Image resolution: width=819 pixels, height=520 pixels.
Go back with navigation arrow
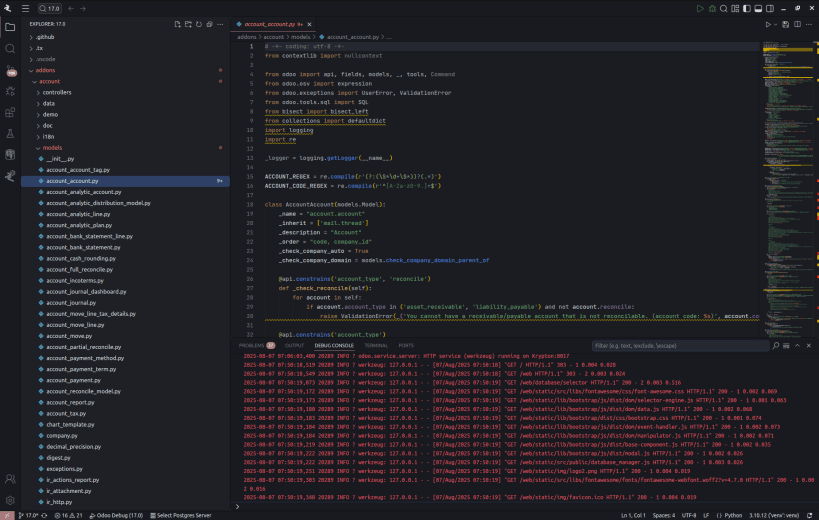(71, 8)
